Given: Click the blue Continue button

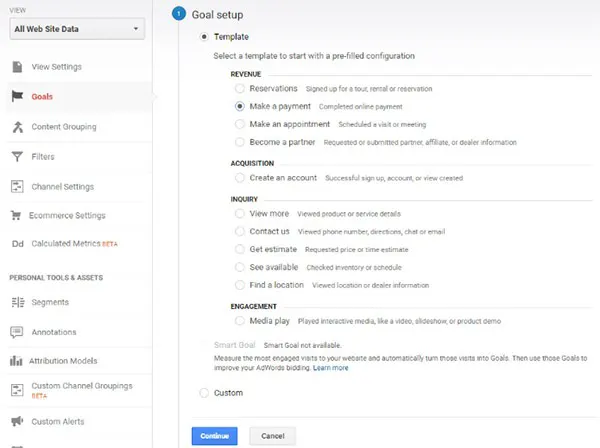Looking at the screenshot, I should pyautogui.click(x=215, y=436).
